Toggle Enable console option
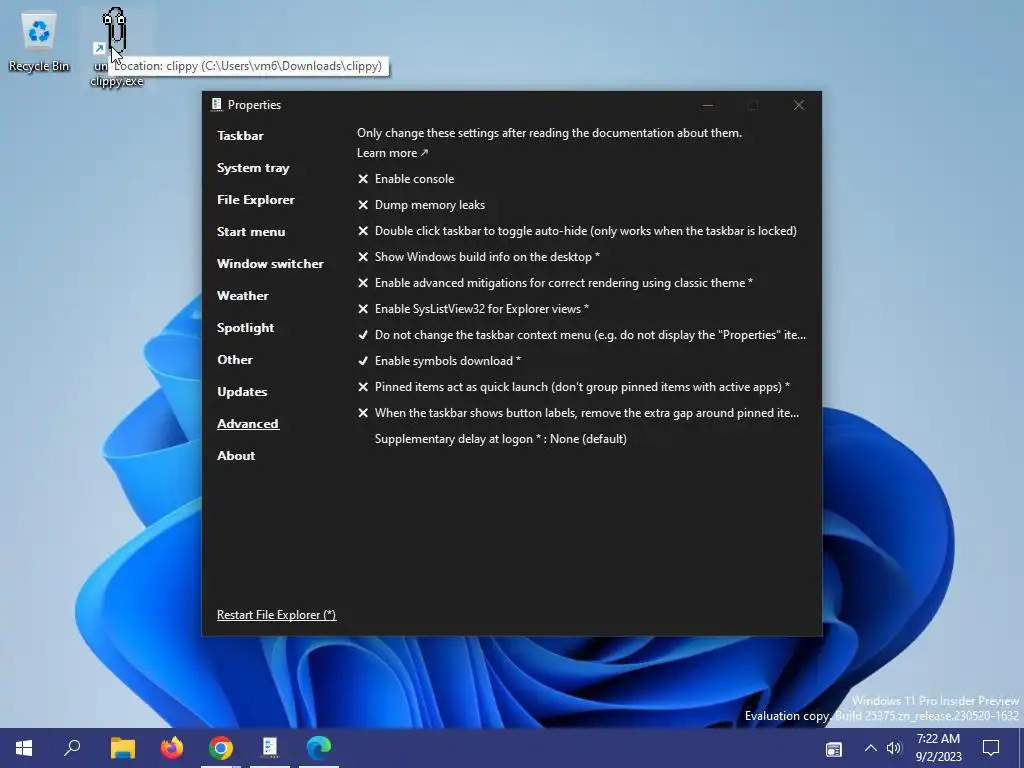This screenshot has width=1024, height=768. pyautogui.click(x=406, y=178)
